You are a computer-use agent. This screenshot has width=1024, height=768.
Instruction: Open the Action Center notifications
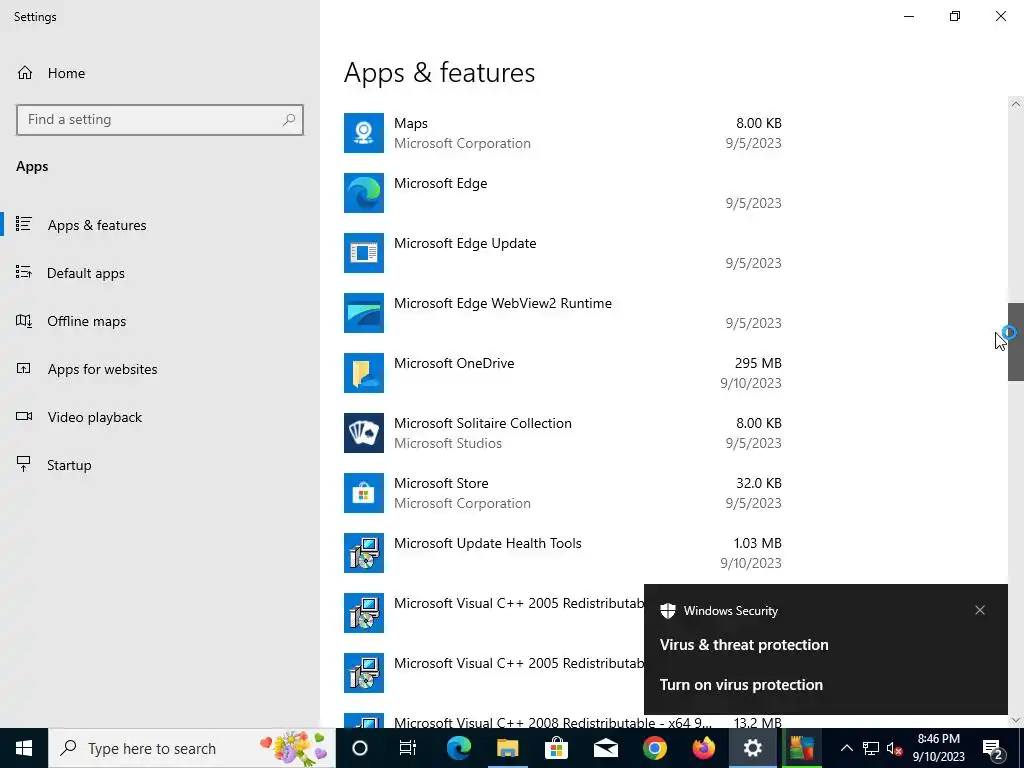click(993, 748)
